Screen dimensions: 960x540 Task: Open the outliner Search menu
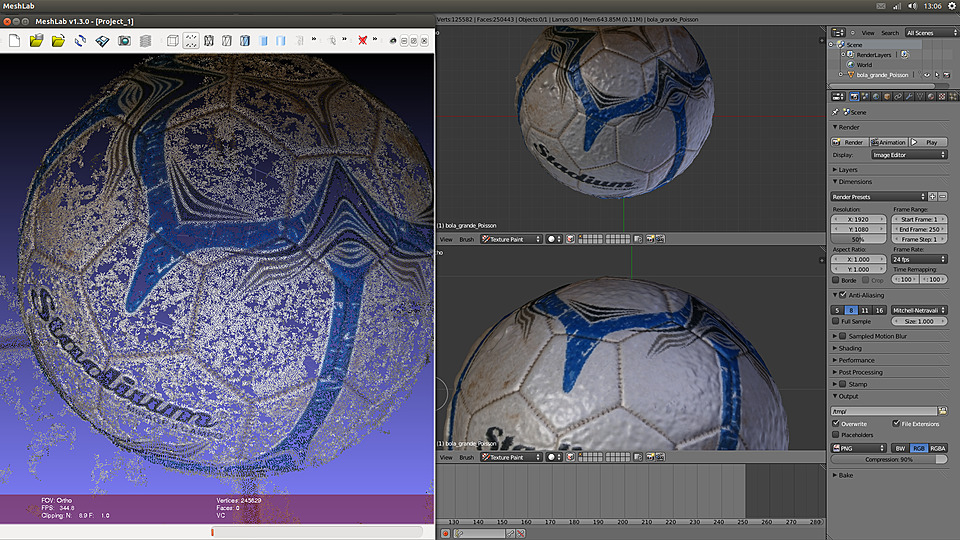click(x=890, y=33)
